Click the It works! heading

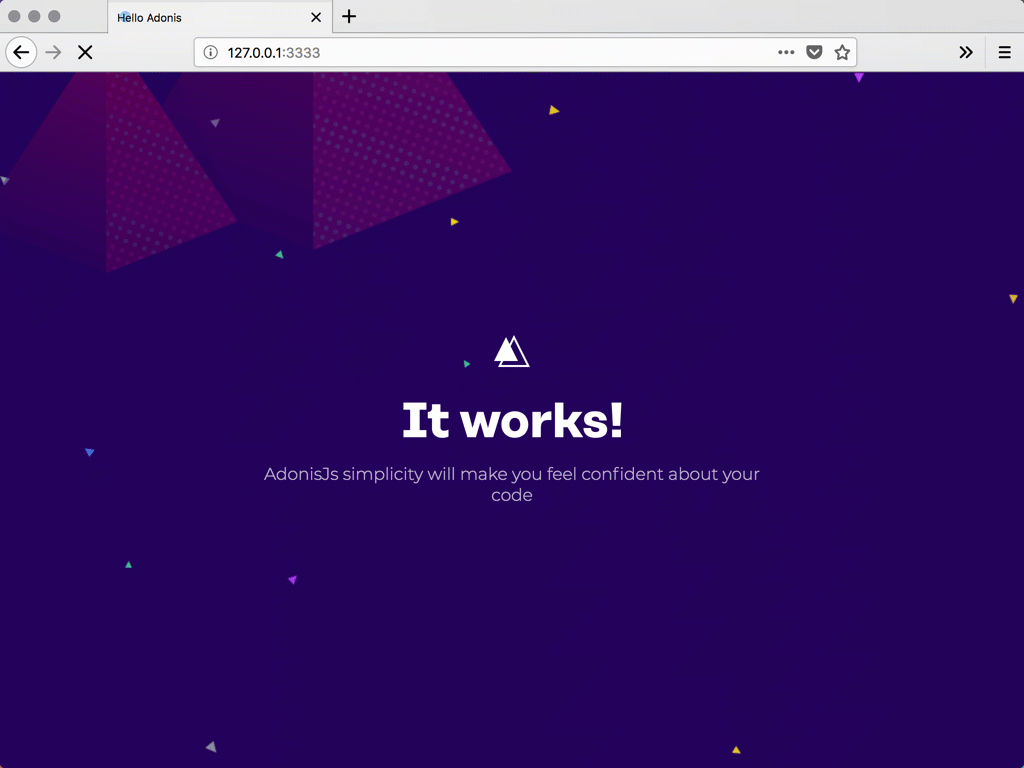(x=512, y=421)
